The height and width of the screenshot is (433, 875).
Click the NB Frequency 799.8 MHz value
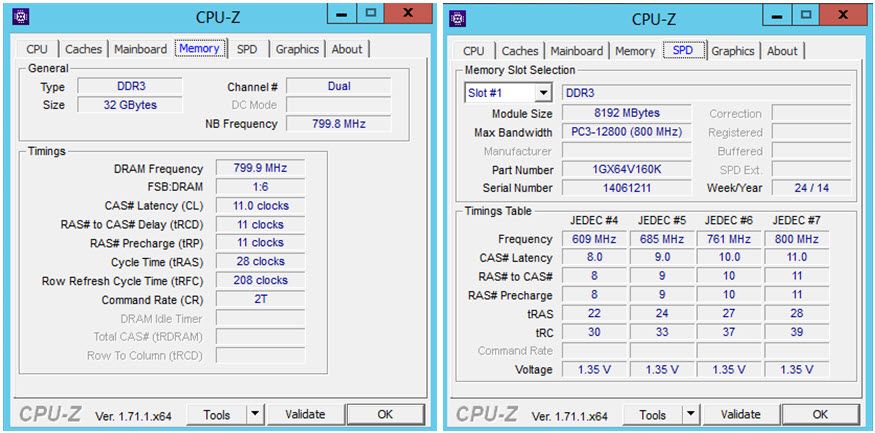tap(339, 124)
